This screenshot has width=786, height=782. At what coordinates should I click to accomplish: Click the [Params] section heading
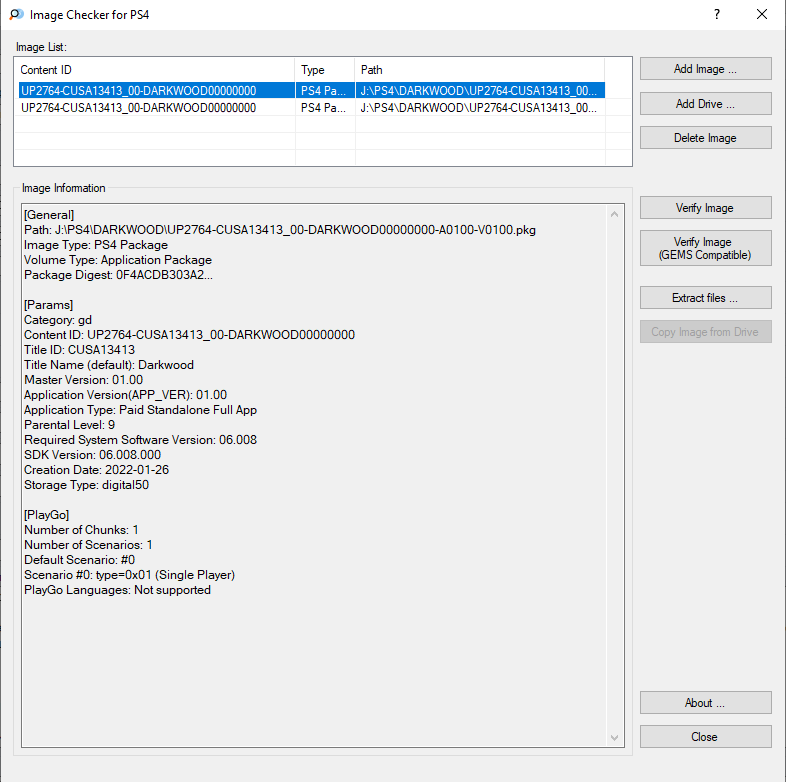(49, 305)
